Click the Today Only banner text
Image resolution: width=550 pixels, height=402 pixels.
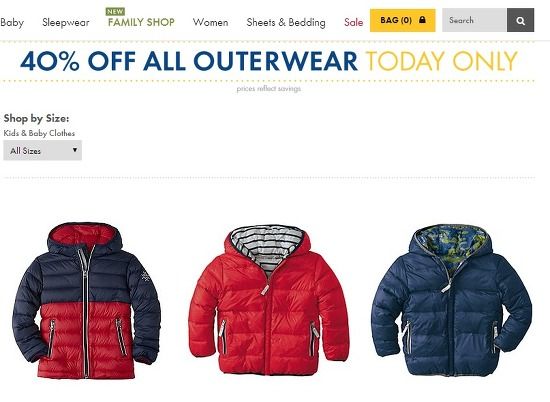441,61
